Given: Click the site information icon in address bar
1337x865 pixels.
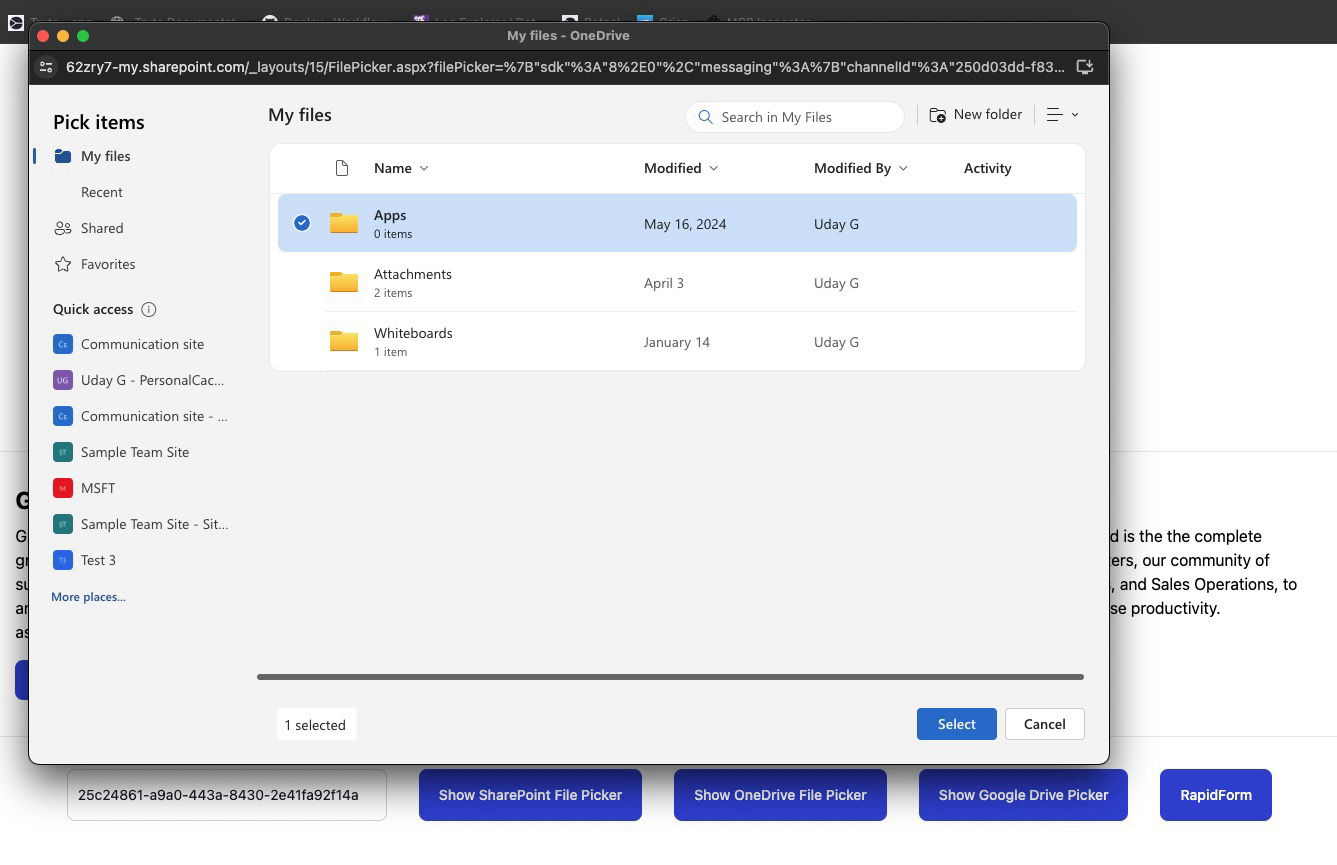Looking at the screenshot, I should coord(45,67).
